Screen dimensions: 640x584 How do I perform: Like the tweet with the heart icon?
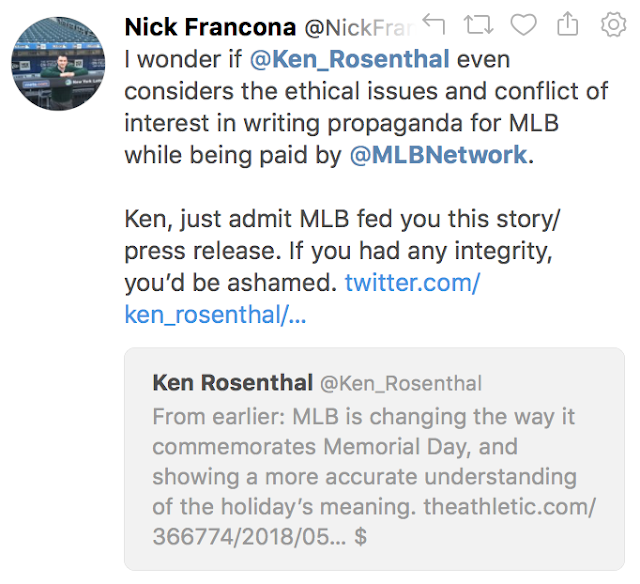(x=522, y=23)
